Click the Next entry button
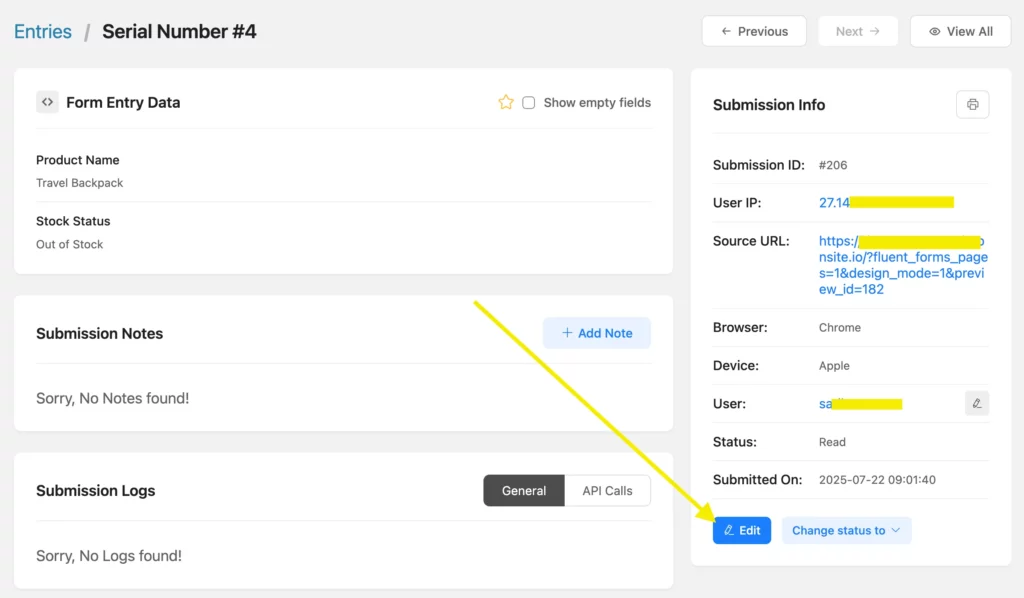Screen dimensions: 1024x598 [857, 31]
